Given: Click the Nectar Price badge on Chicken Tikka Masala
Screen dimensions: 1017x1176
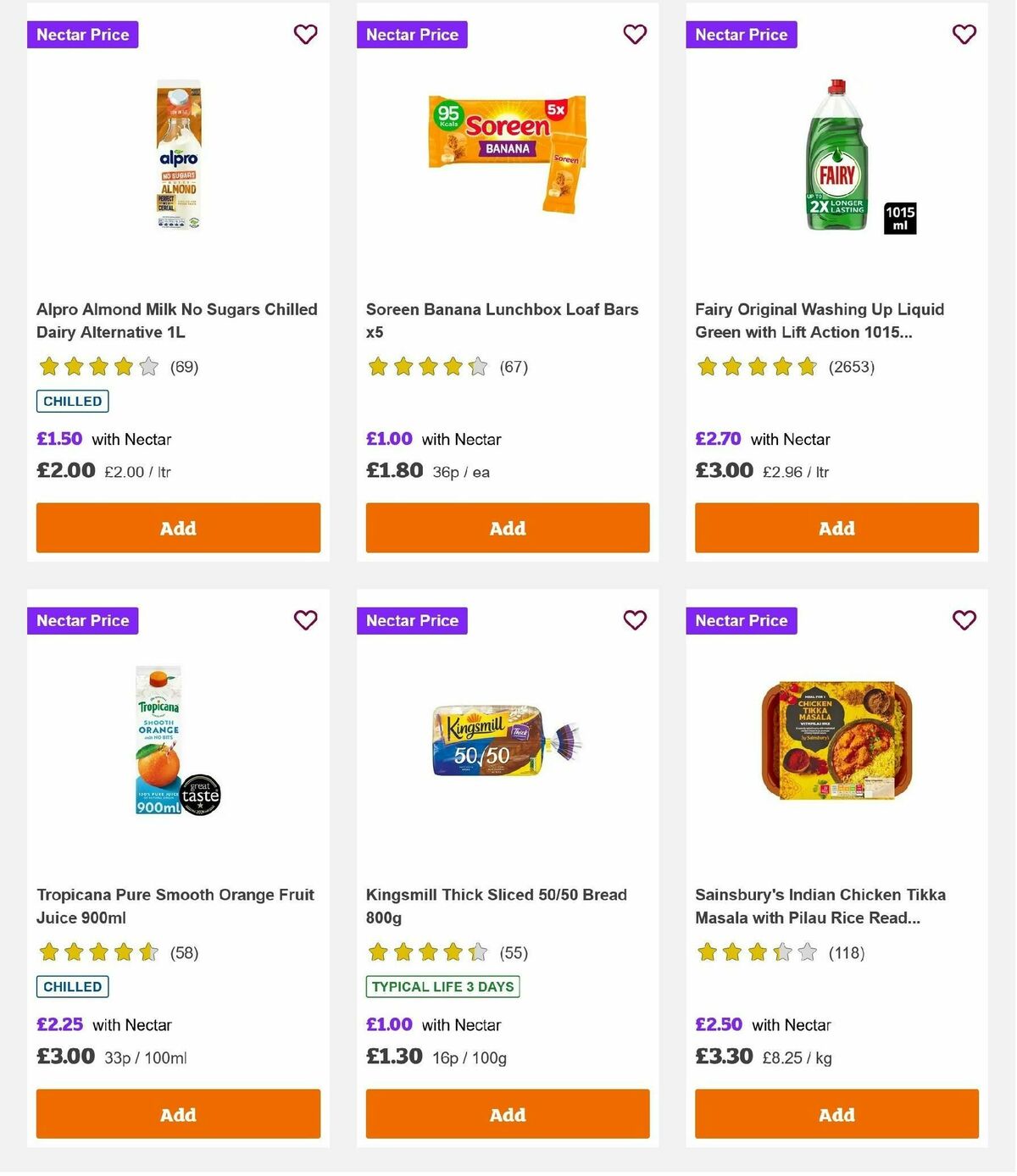Looking at the screenshot, I should pyautogui.click(x=742, y=620).
